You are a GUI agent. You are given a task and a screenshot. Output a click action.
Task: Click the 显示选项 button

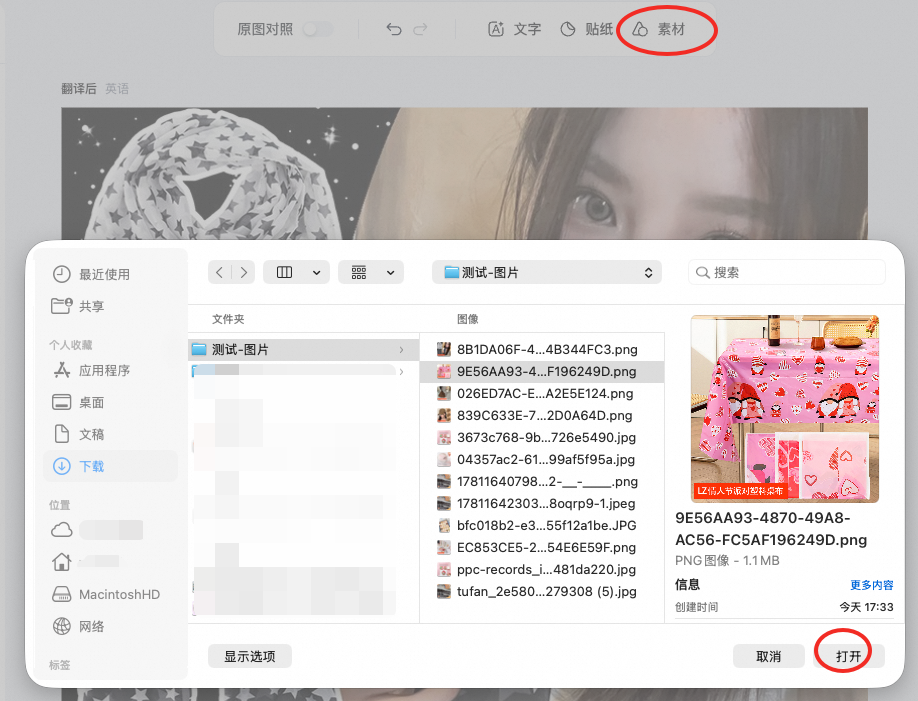coord(250,656)
